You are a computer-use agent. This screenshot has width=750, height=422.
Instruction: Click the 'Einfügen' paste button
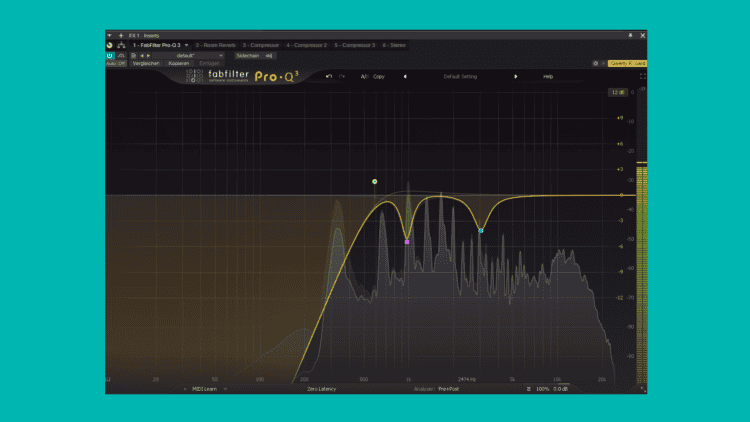tap(209, 63)
